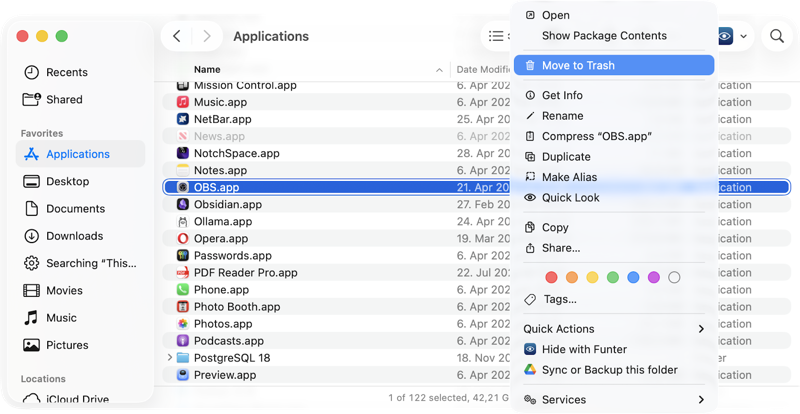Go back with the left chevron
Image resolution: width=800 pixels, height=414 pixels.
click(177, 36)
